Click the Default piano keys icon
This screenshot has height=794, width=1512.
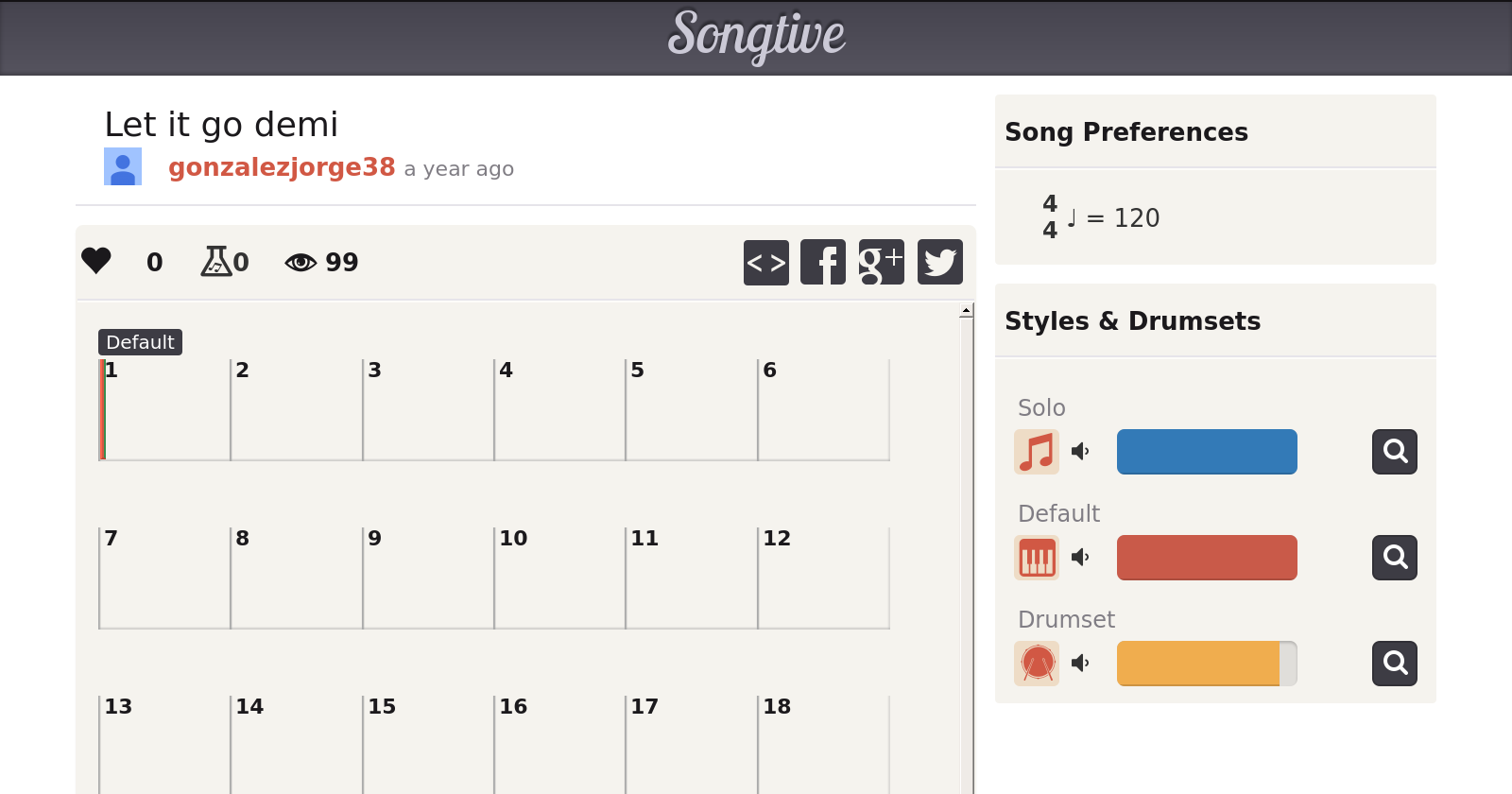[x=1037, y=558]
